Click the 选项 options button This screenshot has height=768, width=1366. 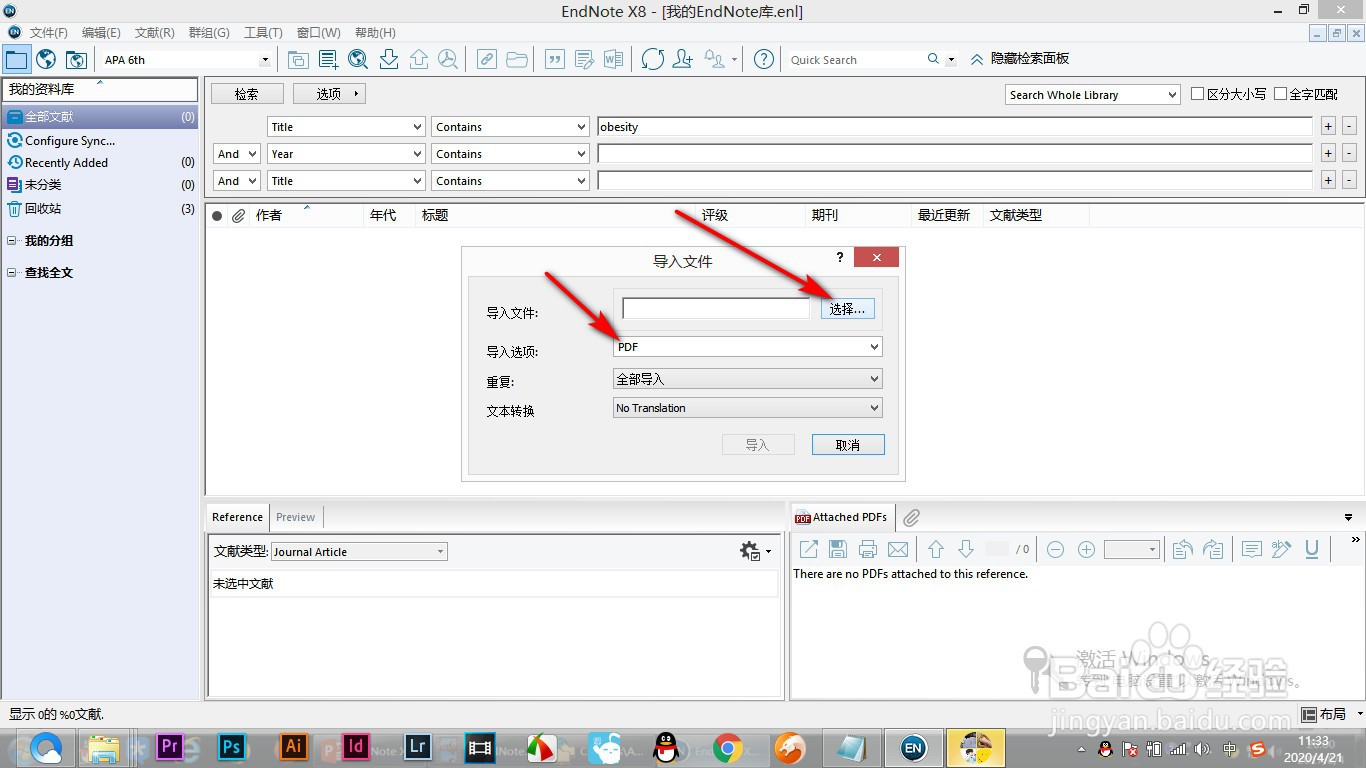point(329,94)
